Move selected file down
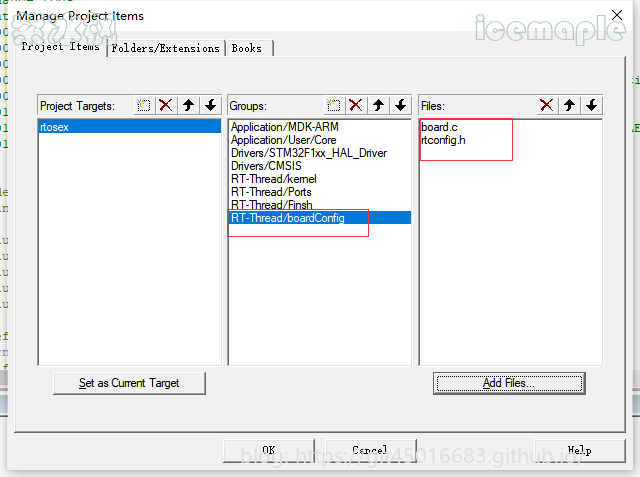The image size is (640, 477). click(592, 106)
